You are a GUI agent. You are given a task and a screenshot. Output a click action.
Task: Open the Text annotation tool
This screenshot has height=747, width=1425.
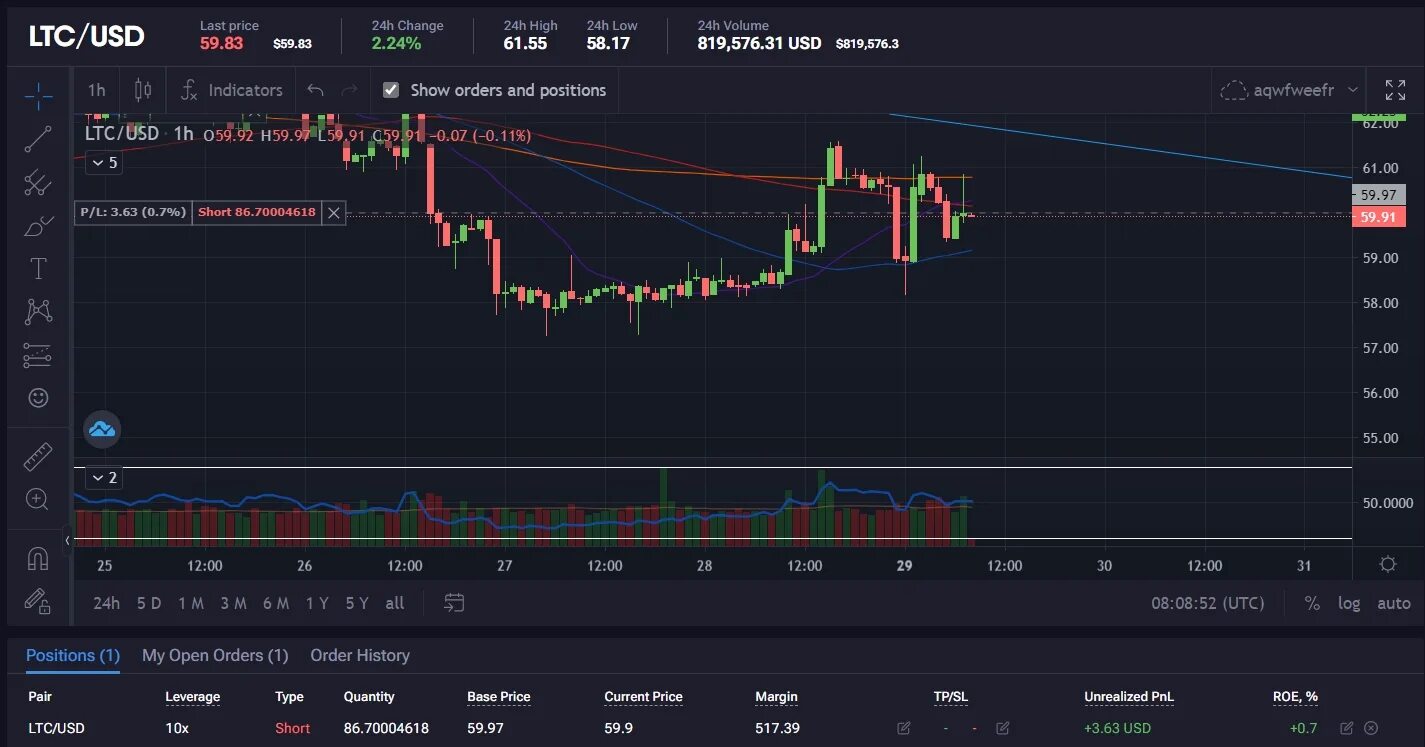click(x=37, y=268)
